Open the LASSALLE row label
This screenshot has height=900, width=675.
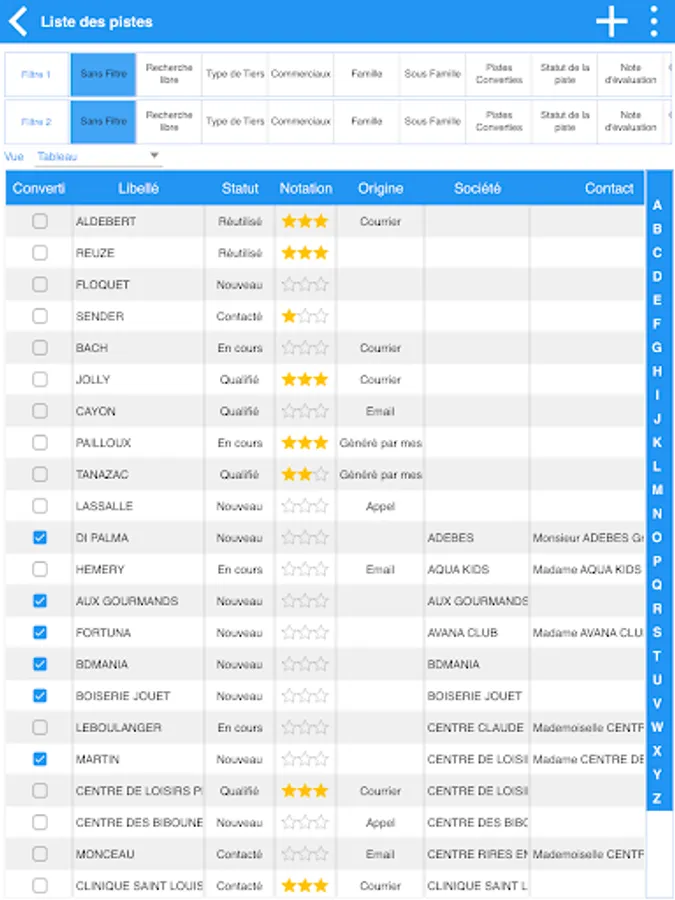click(104, 506)
